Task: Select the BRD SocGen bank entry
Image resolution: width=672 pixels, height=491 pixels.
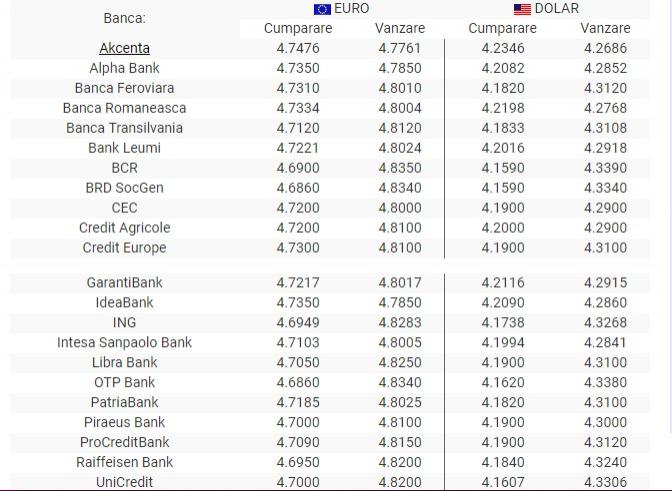Action: [x=124, y=188]
